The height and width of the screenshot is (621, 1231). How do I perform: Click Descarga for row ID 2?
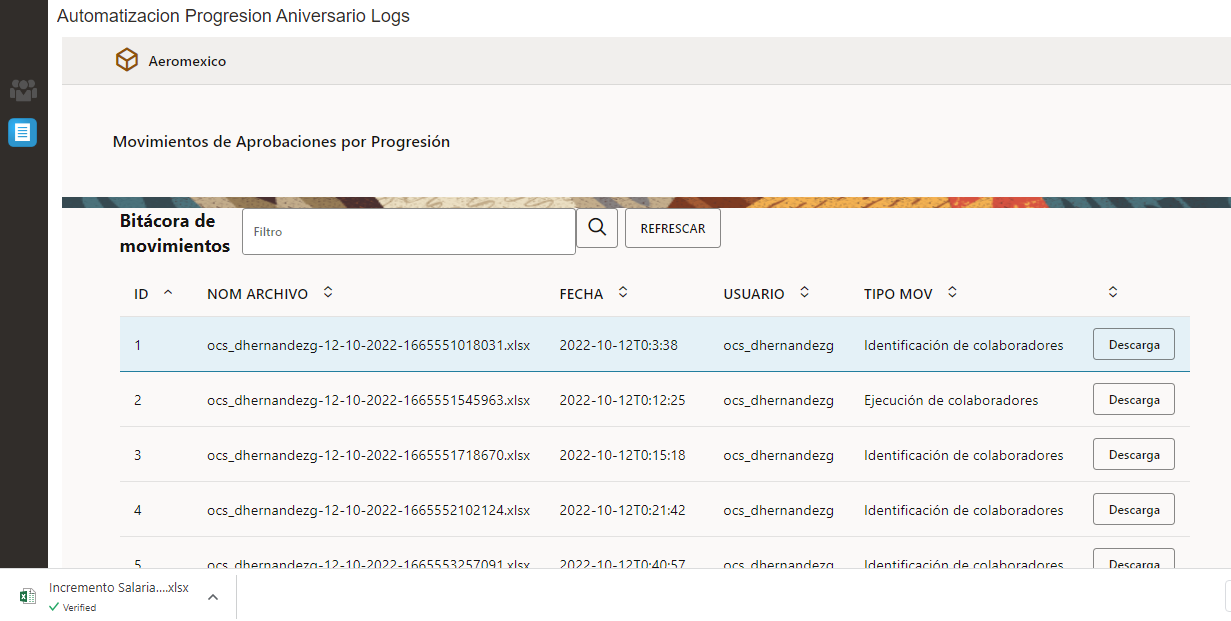tap(1133, 400)
